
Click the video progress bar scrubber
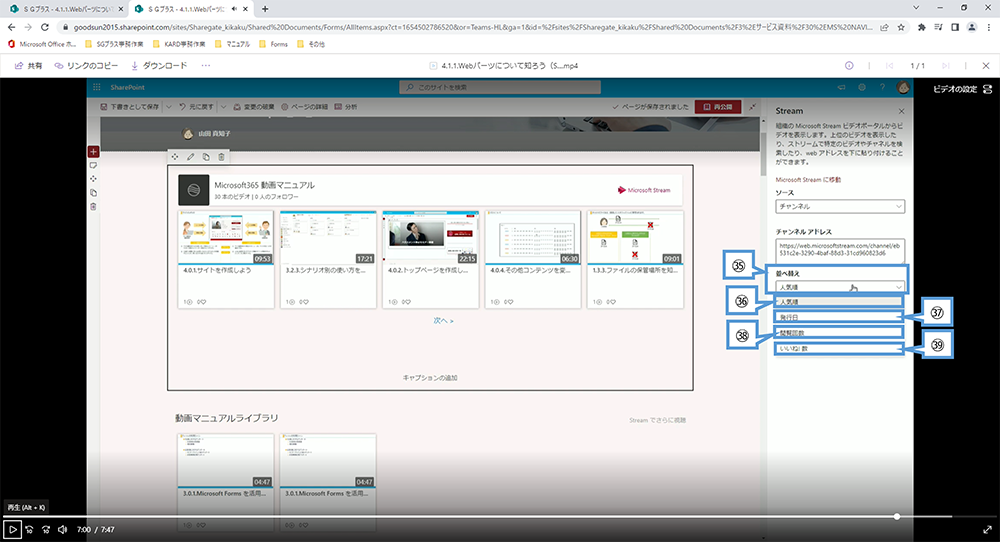(x=897, y=516)
